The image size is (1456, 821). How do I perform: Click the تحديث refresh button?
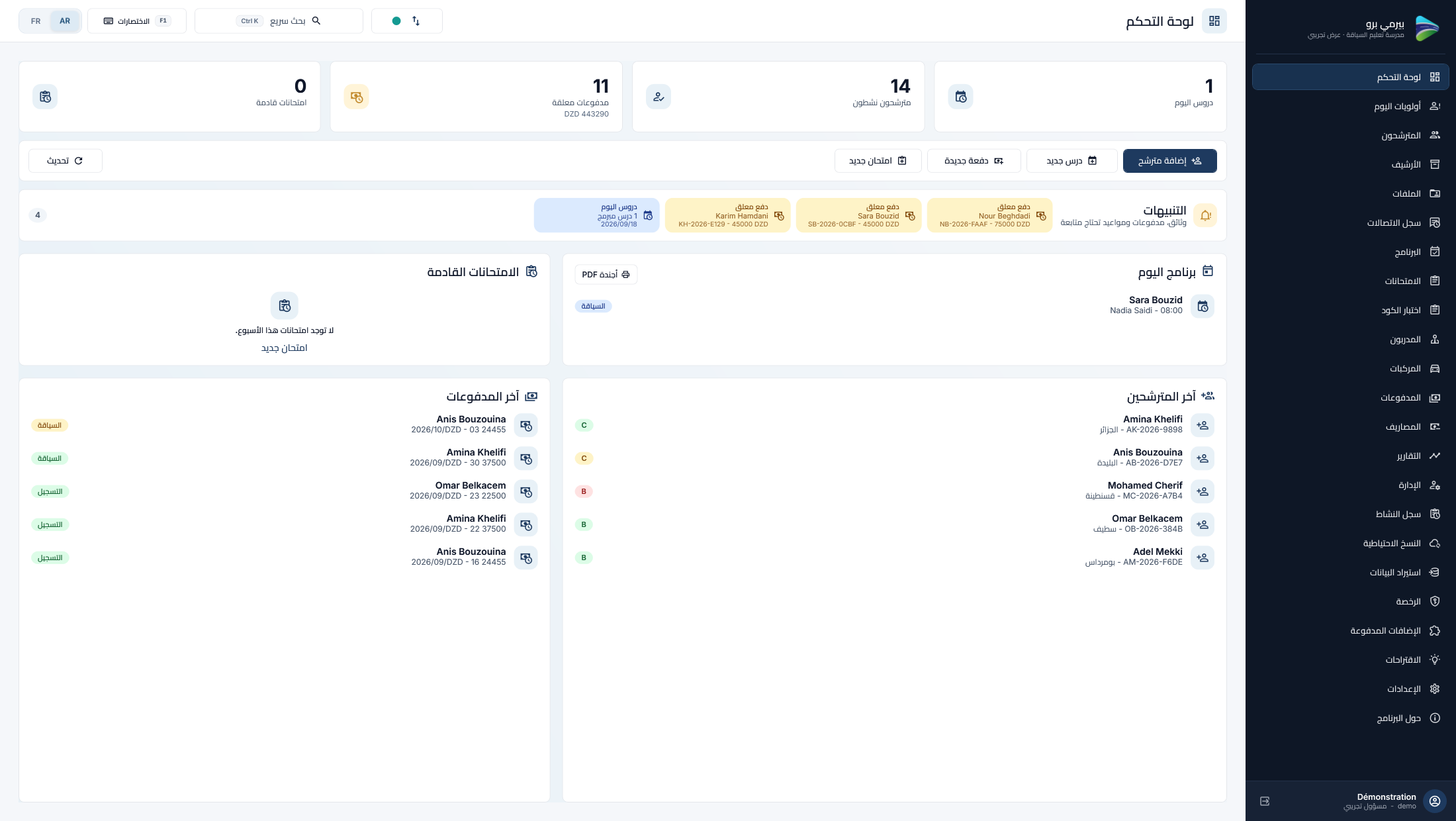point(65,161)
